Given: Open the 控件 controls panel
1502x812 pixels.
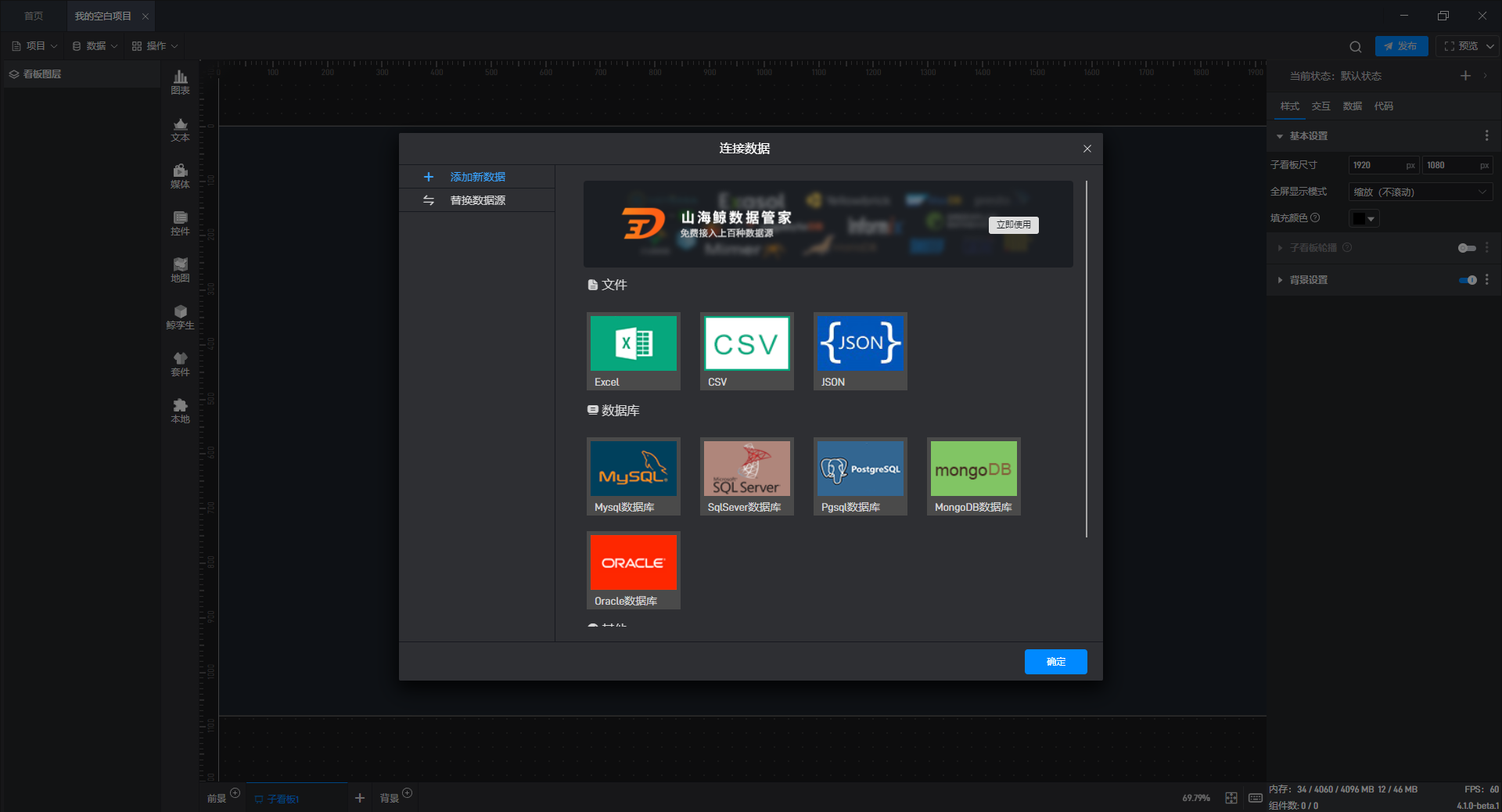Looking at the screenshot, I should click(x=180, y=223).
